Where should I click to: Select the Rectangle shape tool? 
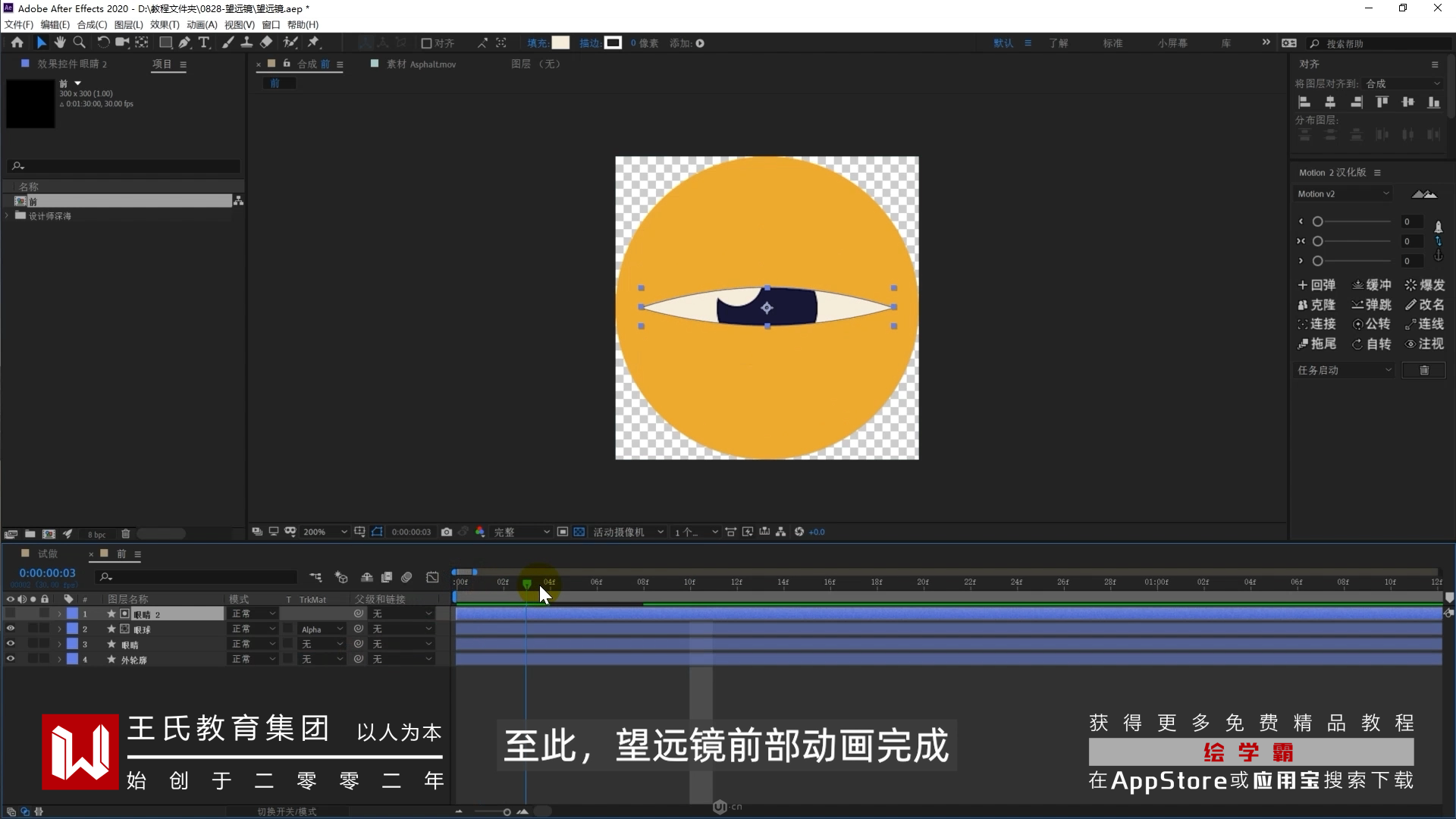(165, 42)
